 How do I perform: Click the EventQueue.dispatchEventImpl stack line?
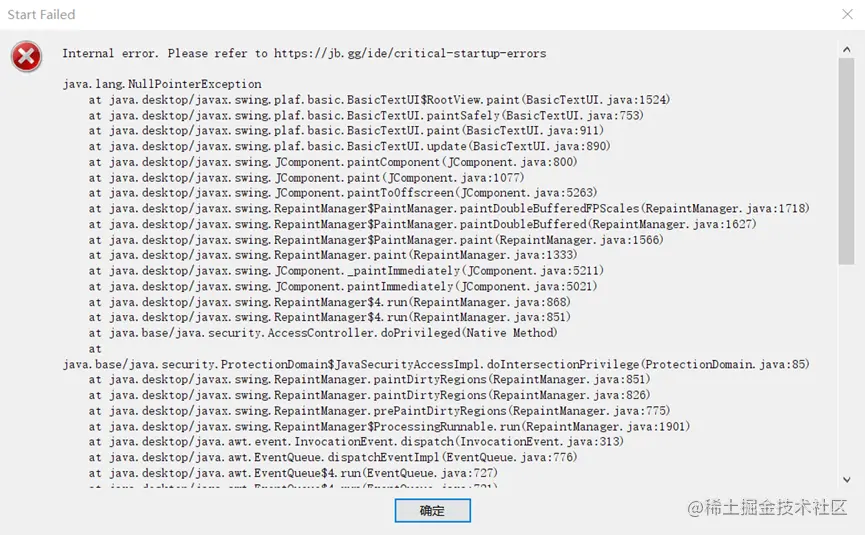tap(333, 457)
